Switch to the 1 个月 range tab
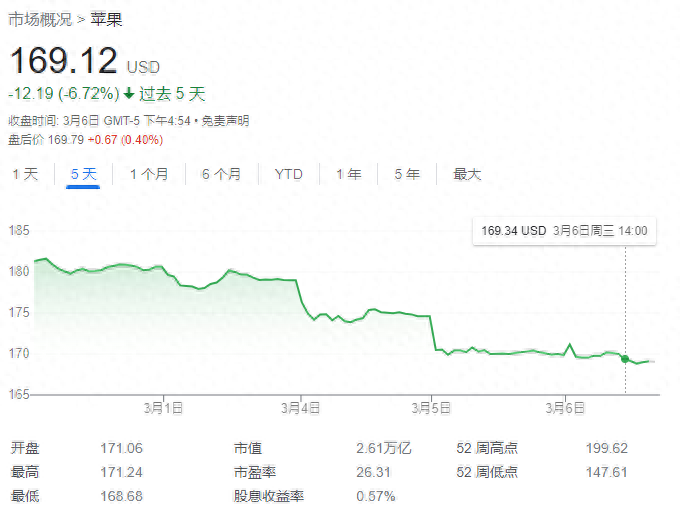The height and width of the screenshot is (511, 681). click(x=149, y=174)
